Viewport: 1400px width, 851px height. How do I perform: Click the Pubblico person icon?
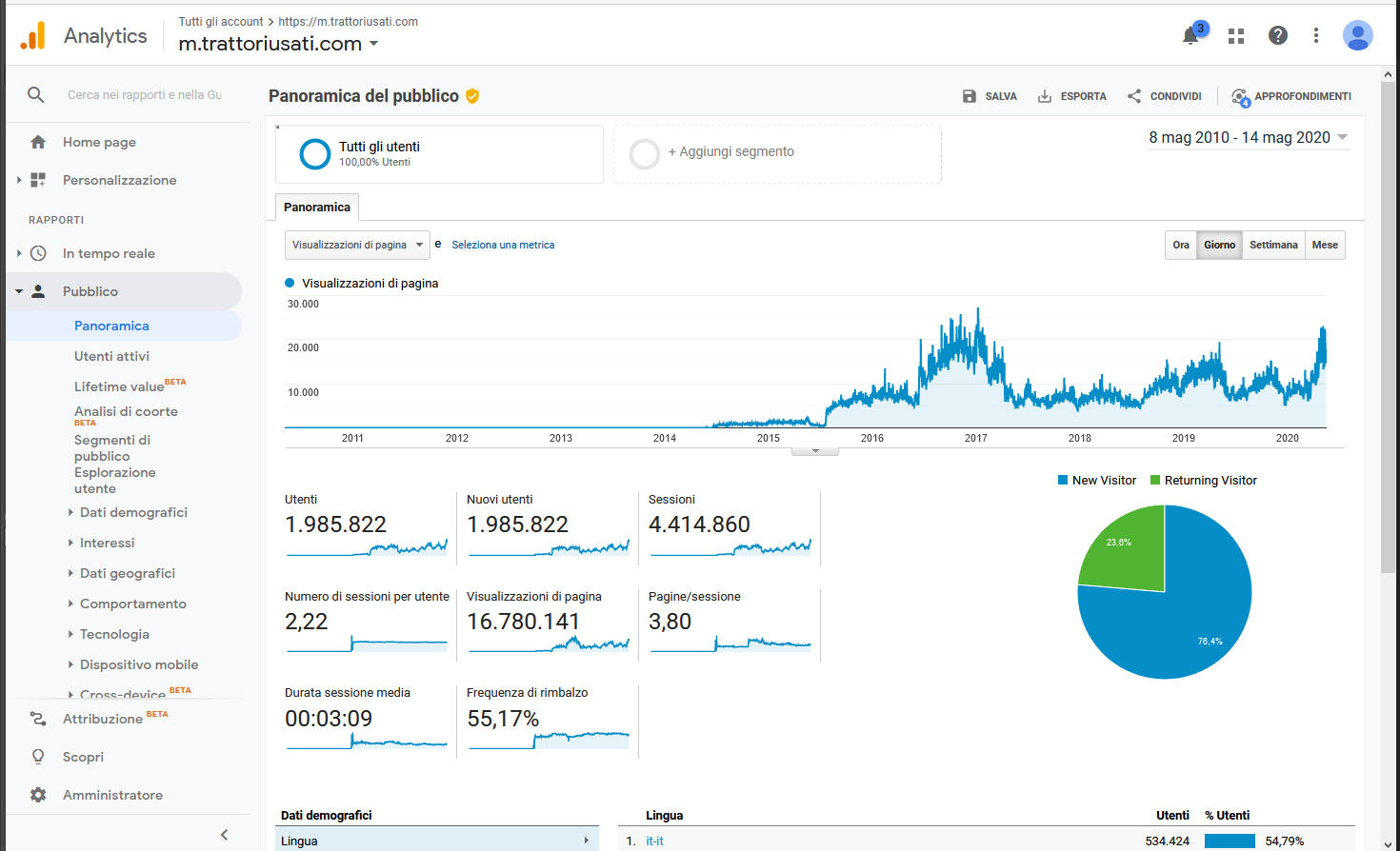[38, 291]
